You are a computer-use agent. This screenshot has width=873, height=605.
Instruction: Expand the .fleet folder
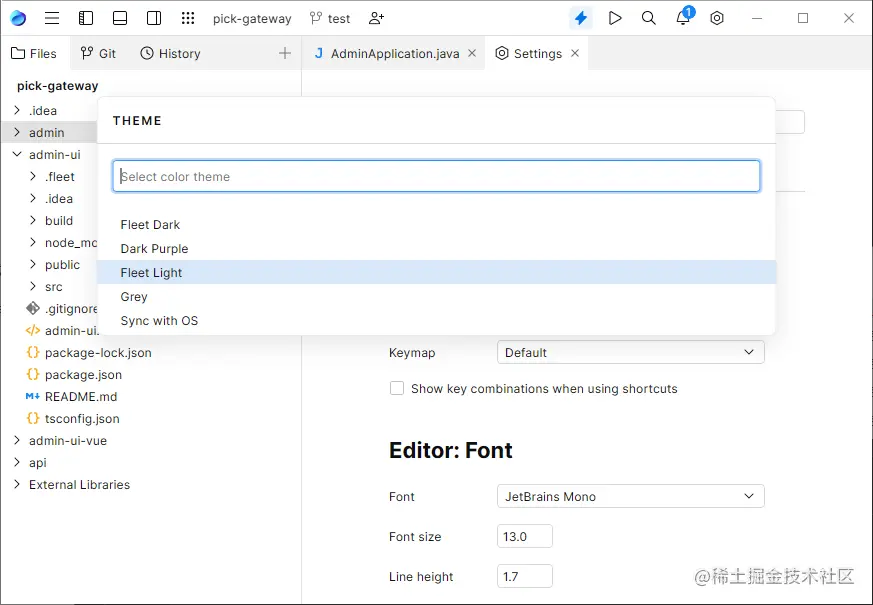33,176
